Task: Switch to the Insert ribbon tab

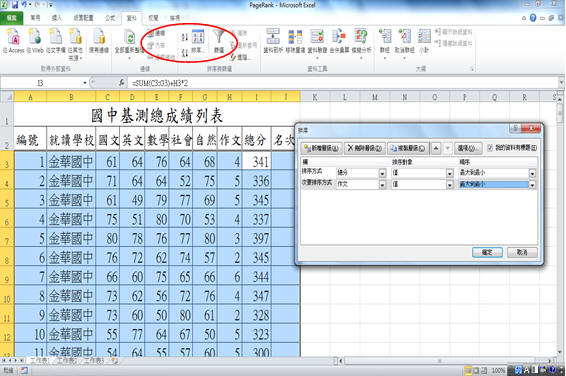Action: pyautogui.click(x=57, y=18)
